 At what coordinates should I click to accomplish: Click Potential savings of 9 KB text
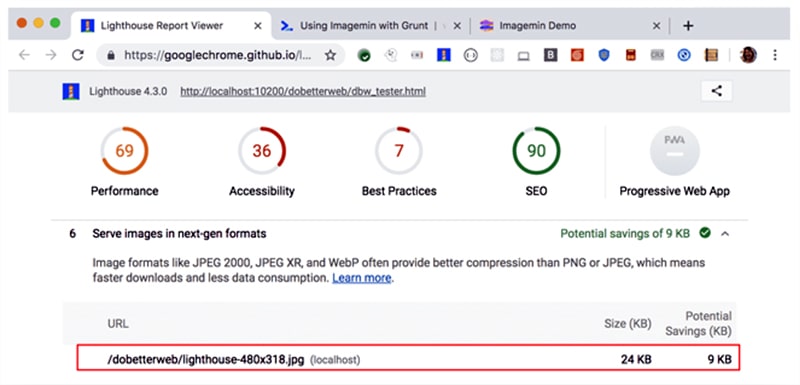[x=625, y=234]
